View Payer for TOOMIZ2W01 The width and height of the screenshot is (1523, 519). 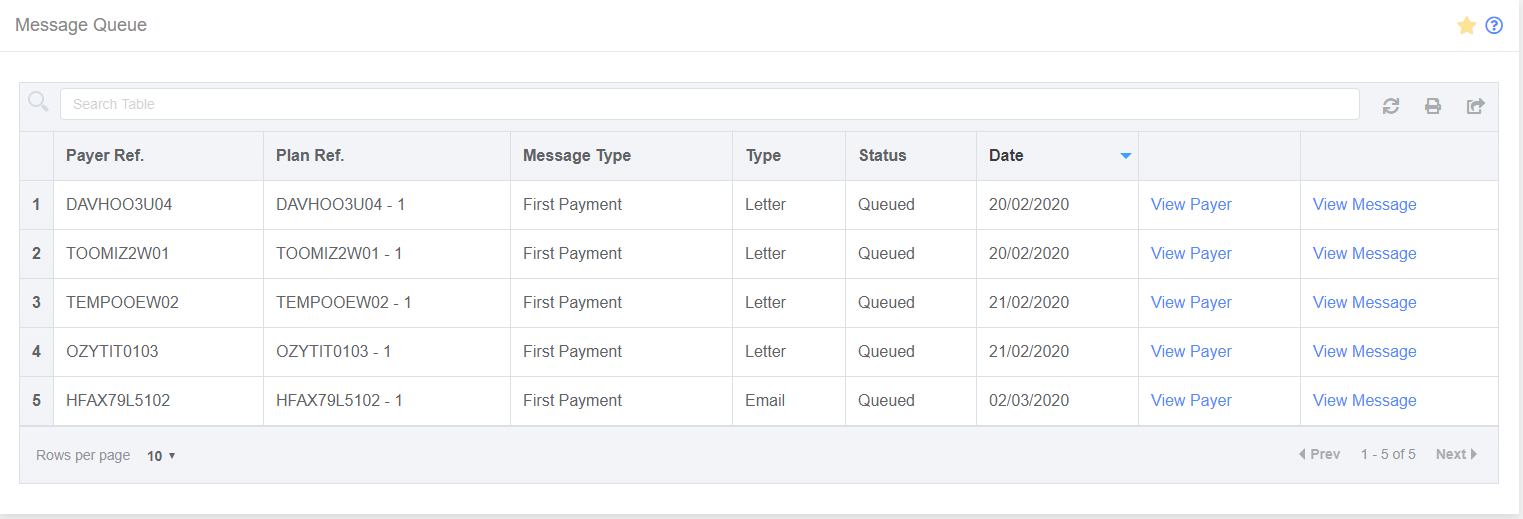click(1191, 253)
